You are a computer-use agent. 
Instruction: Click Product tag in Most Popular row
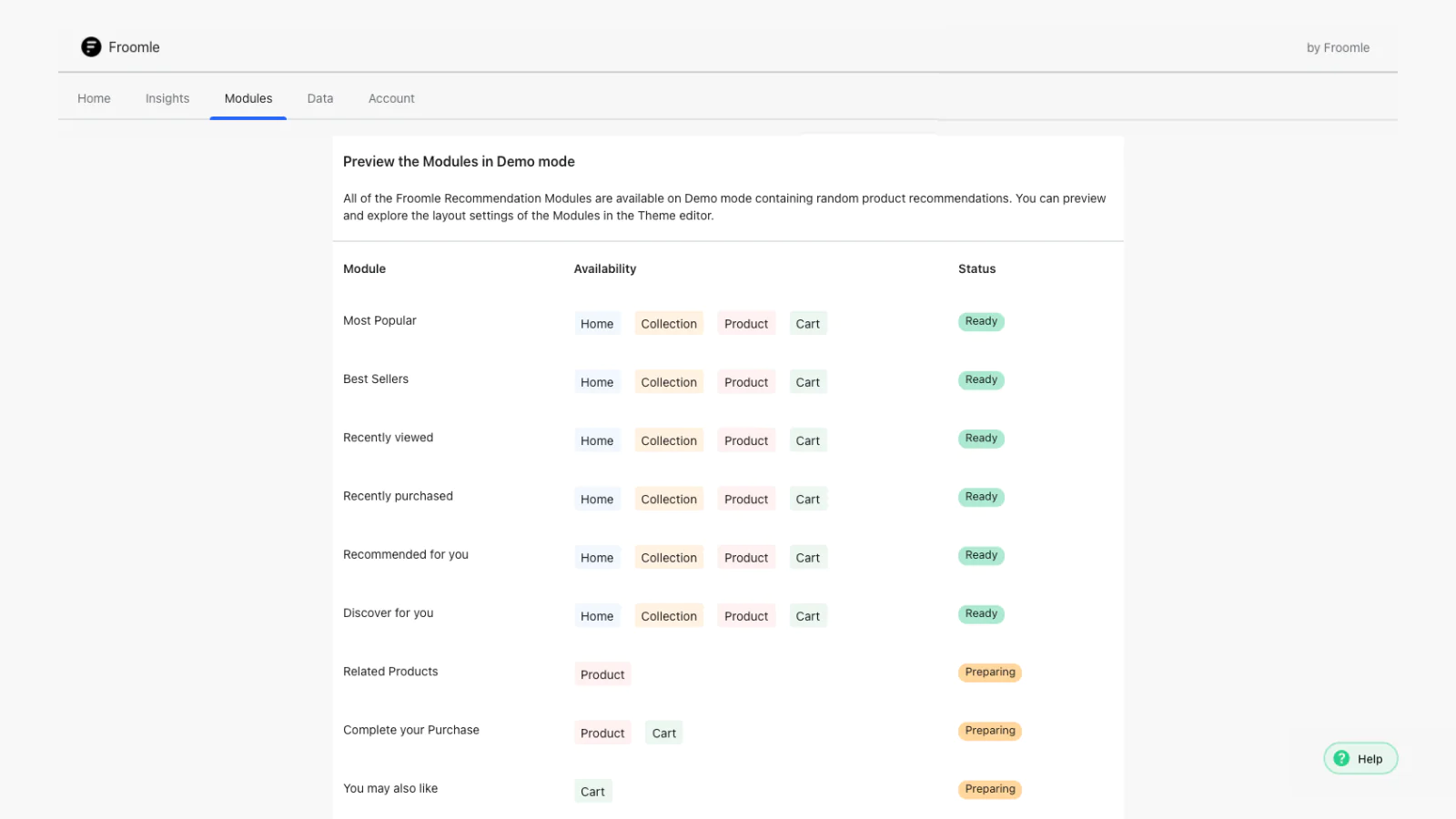[746, 324]
